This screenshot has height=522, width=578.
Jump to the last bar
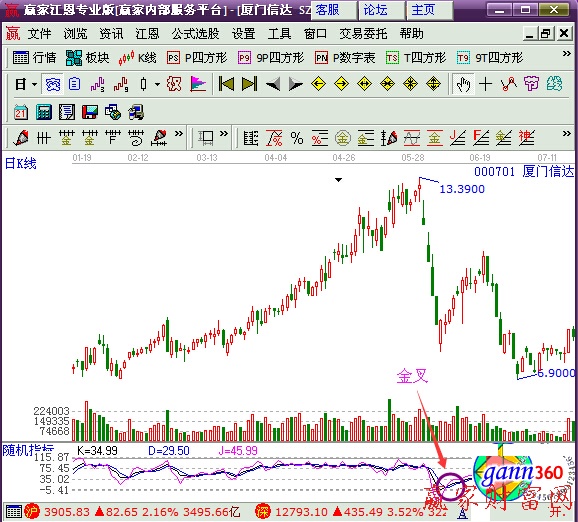coord(249,84)
